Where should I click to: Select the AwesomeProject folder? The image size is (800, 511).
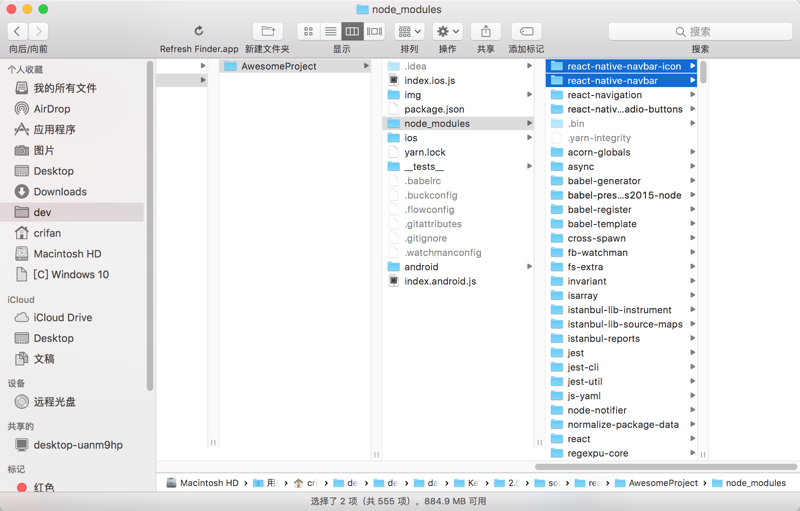click(294, 66)
